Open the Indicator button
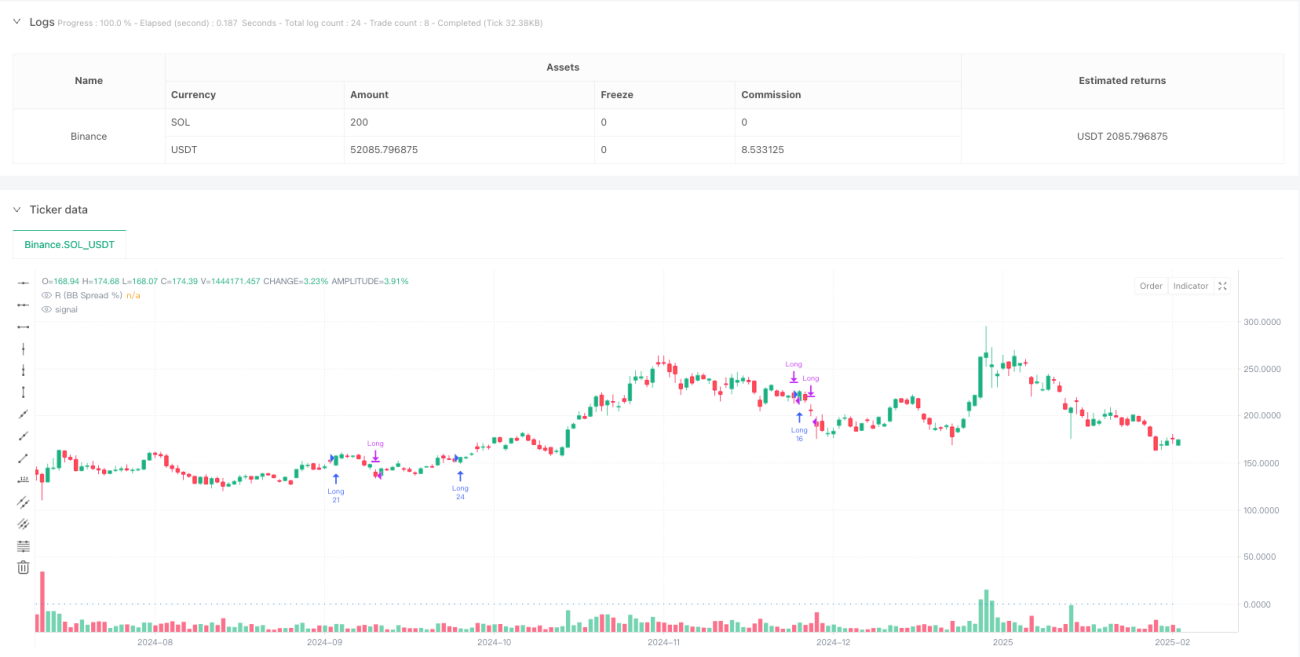The image size is (1300, 657). click(x=1190, y=286)
